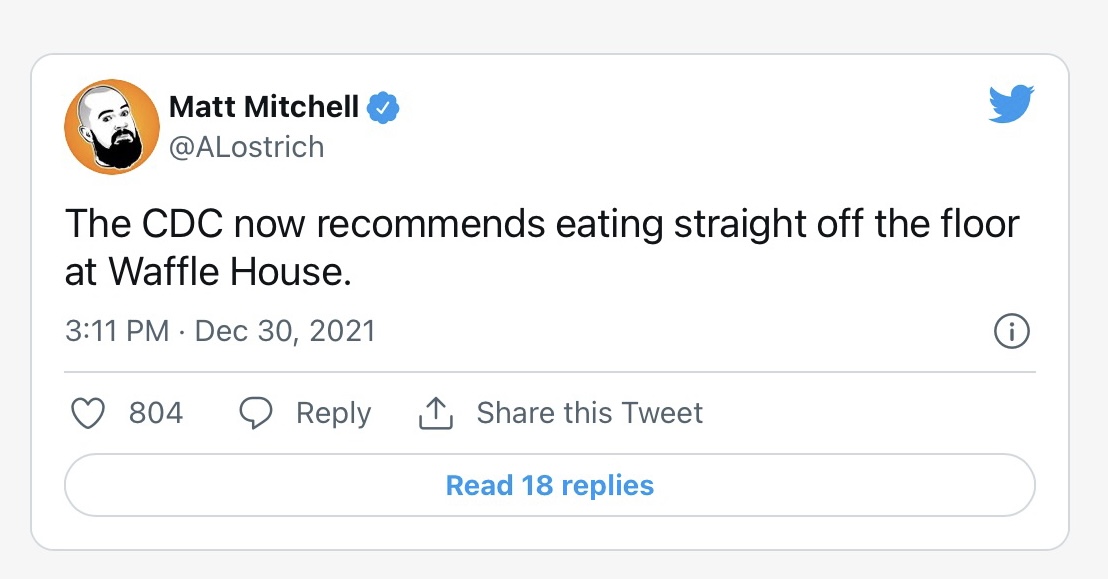
Task: Click the 3:11 PM timestamp
Action: tap(117, 331)
